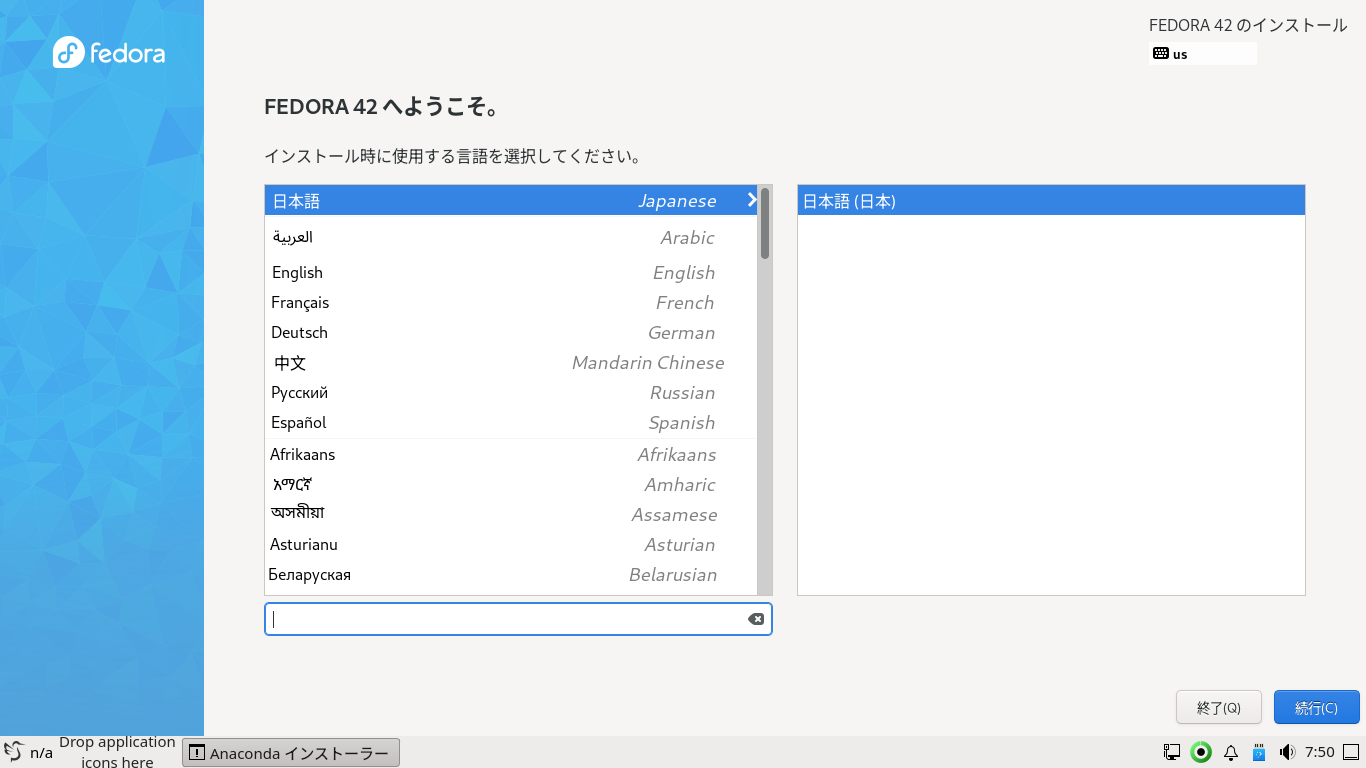Viewport: 1366px width, 768px height.
Task: Open the us keyboard layout indicator
Action: [1203, 54]
